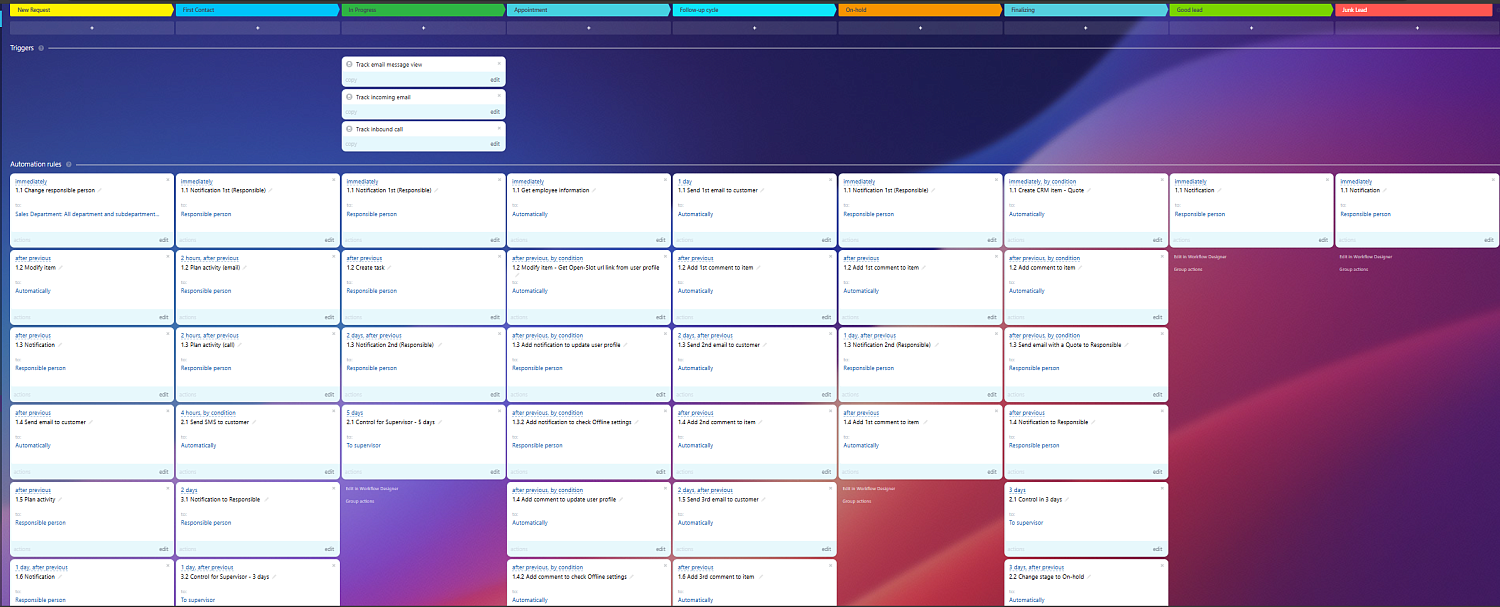Select the On-hold stage header
This screenshot has height=607, width=1500.
click(x=919, y=10)
